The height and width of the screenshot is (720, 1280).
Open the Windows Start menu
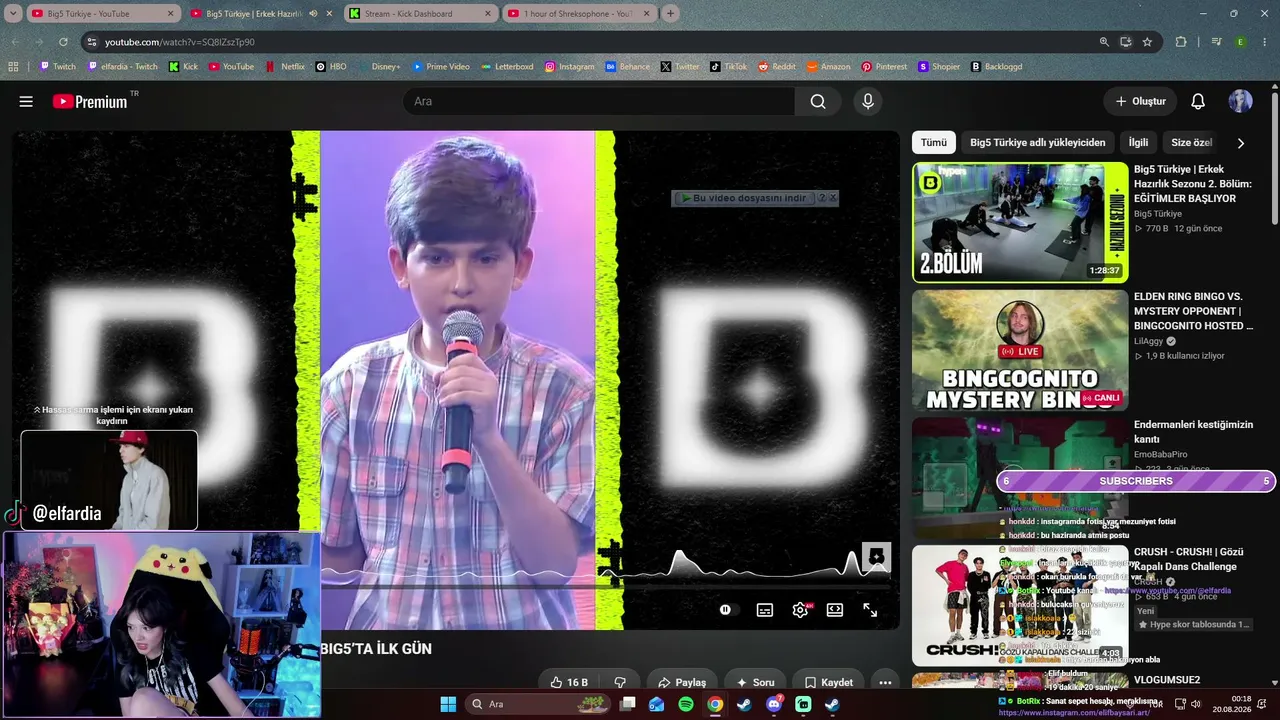tap(448, 704)
